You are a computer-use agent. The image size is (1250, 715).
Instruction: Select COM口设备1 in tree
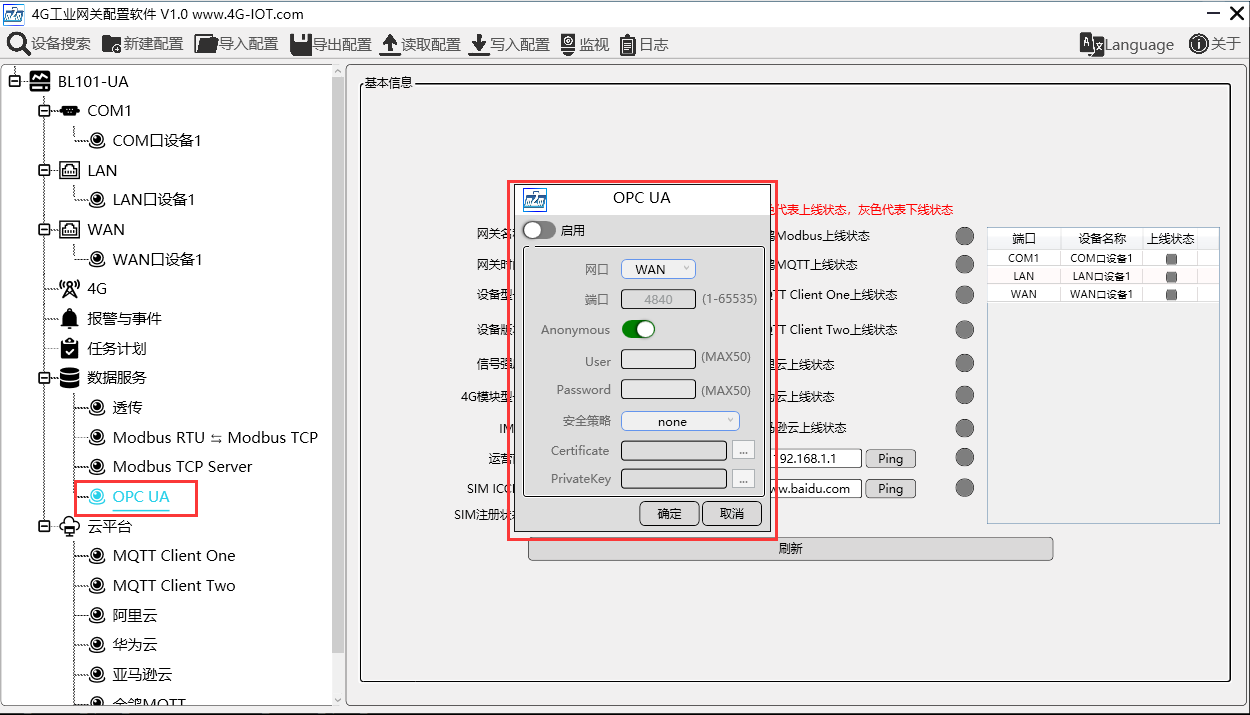pos(156,140)
